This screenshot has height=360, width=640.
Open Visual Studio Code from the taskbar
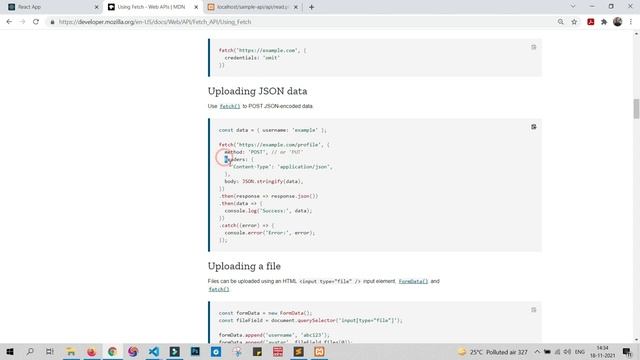[154, 351]
